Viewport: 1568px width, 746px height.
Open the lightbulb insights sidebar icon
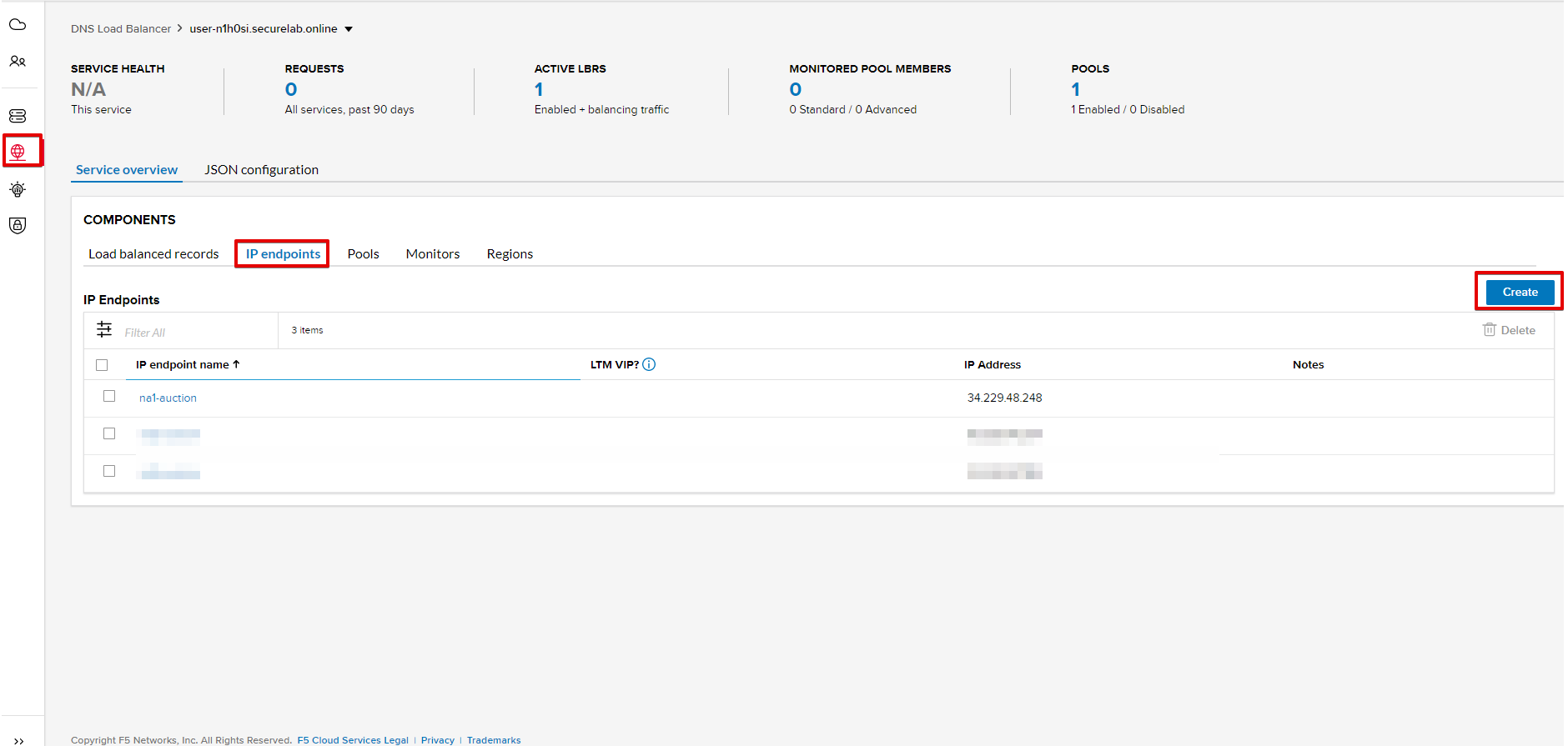[18, 189]
